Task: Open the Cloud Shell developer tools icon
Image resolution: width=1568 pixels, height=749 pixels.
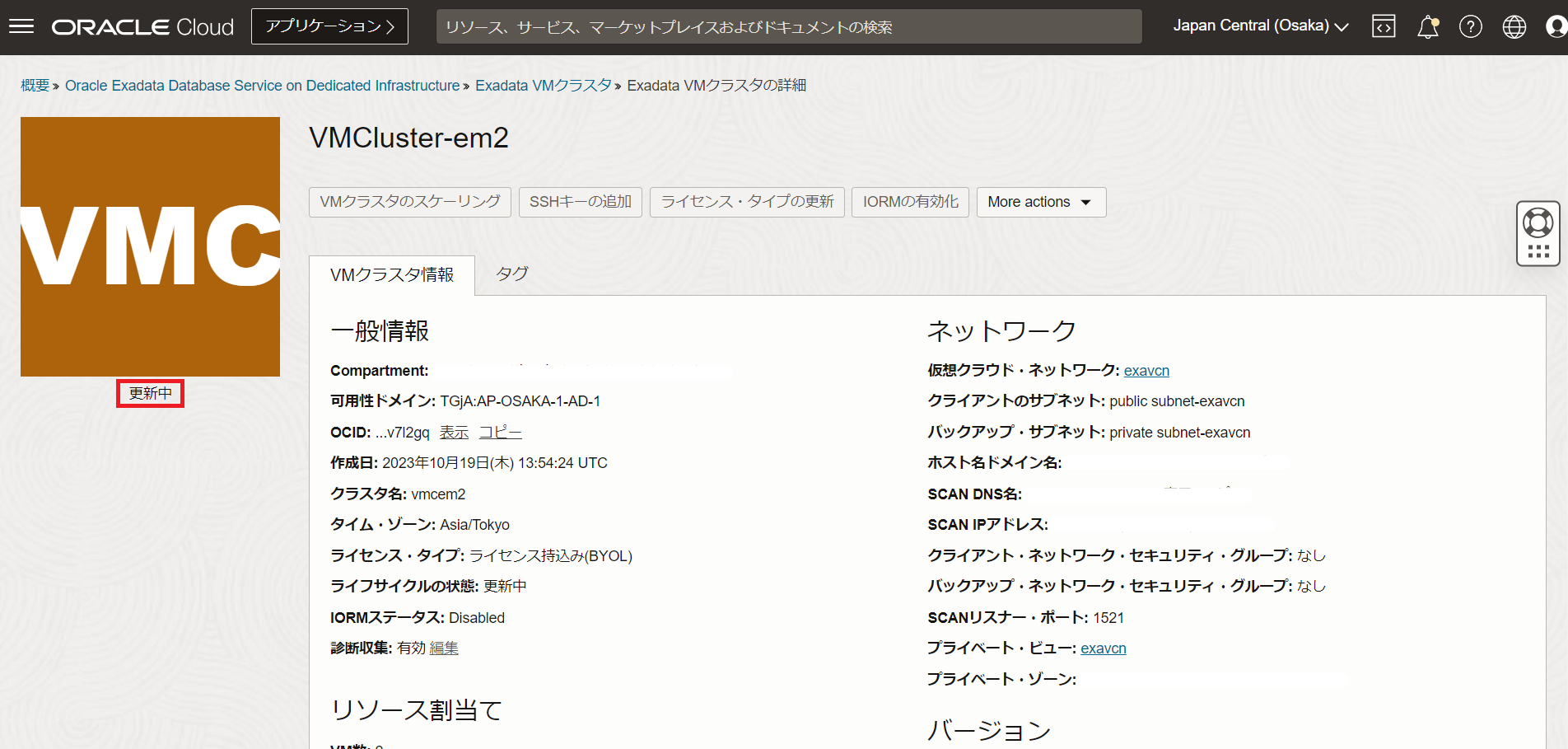Action: [1384, 27]
